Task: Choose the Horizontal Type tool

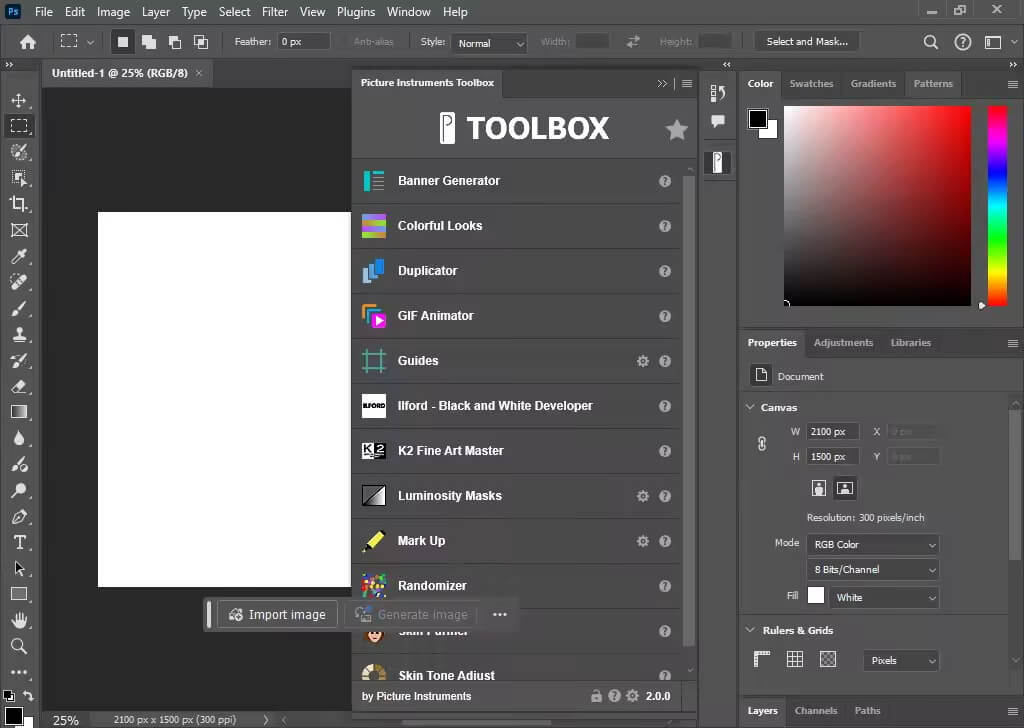Action: tap(19, 543)
